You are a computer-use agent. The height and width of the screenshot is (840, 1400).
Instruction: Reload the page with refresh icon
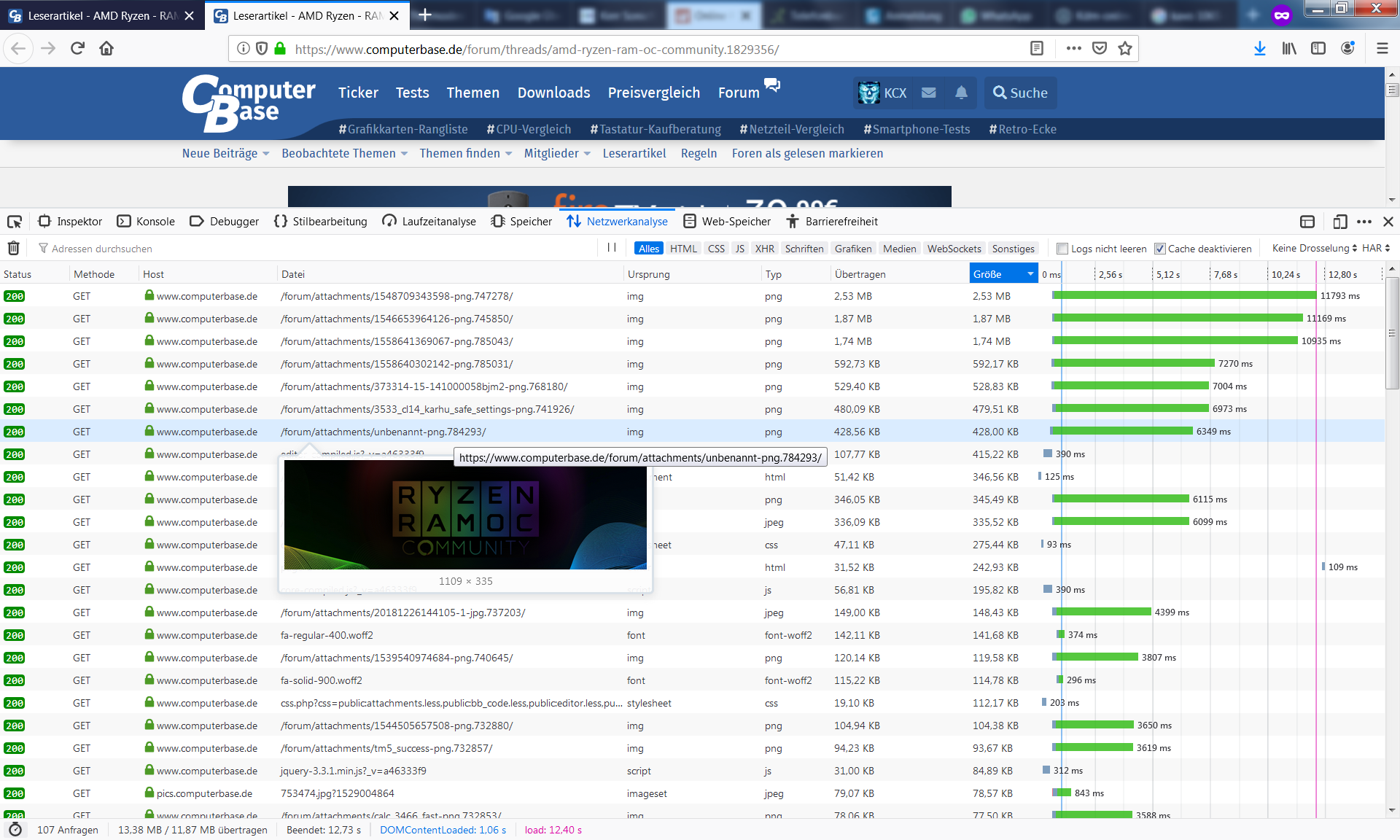coord(77,49)
